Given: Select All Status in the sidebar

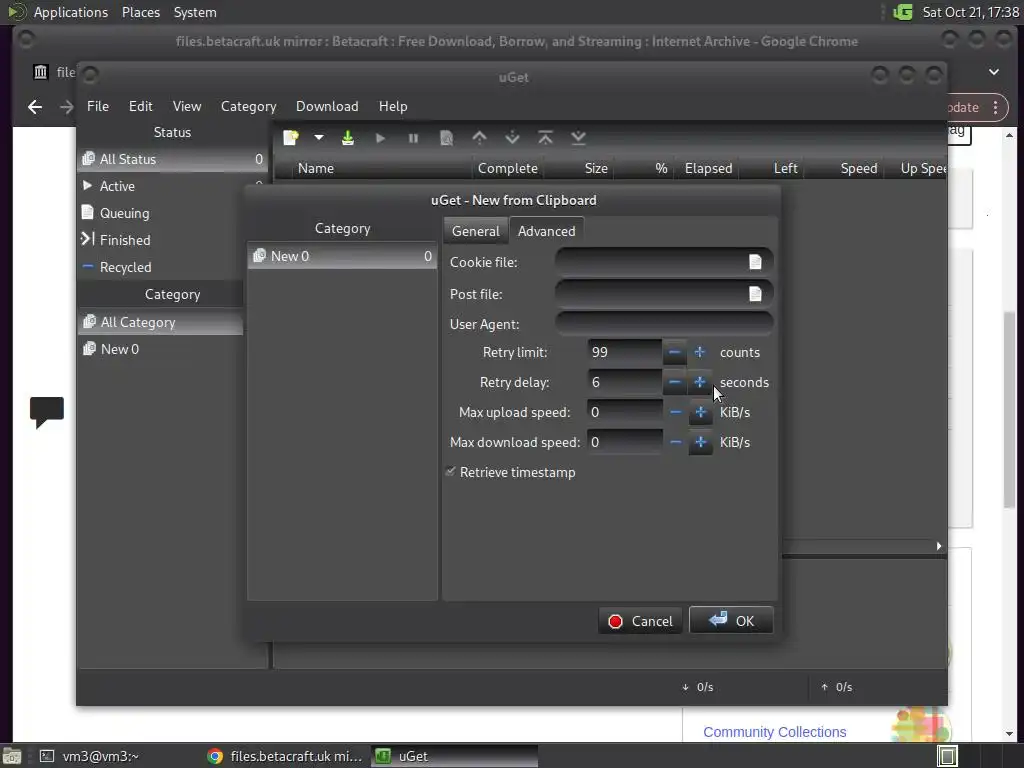Looking at the screenshot, I should click(x=172, y=159).
